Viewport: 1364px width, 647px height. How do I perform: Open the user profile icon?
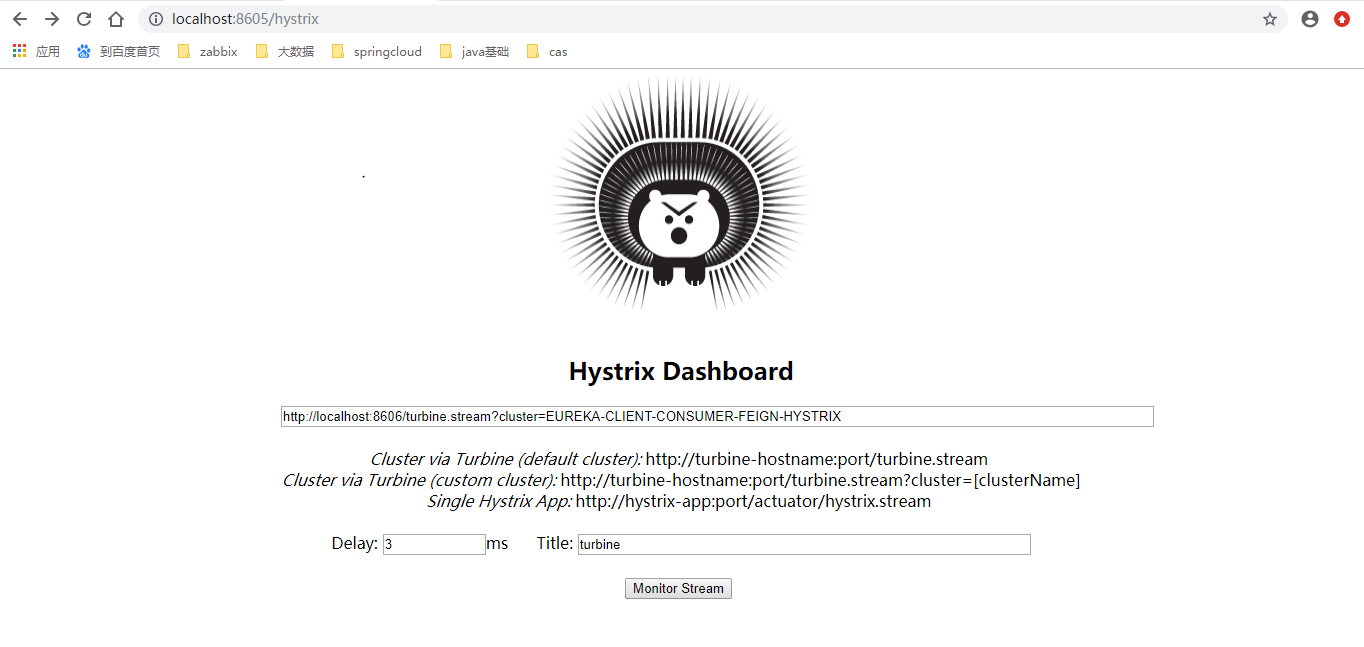1310,19
